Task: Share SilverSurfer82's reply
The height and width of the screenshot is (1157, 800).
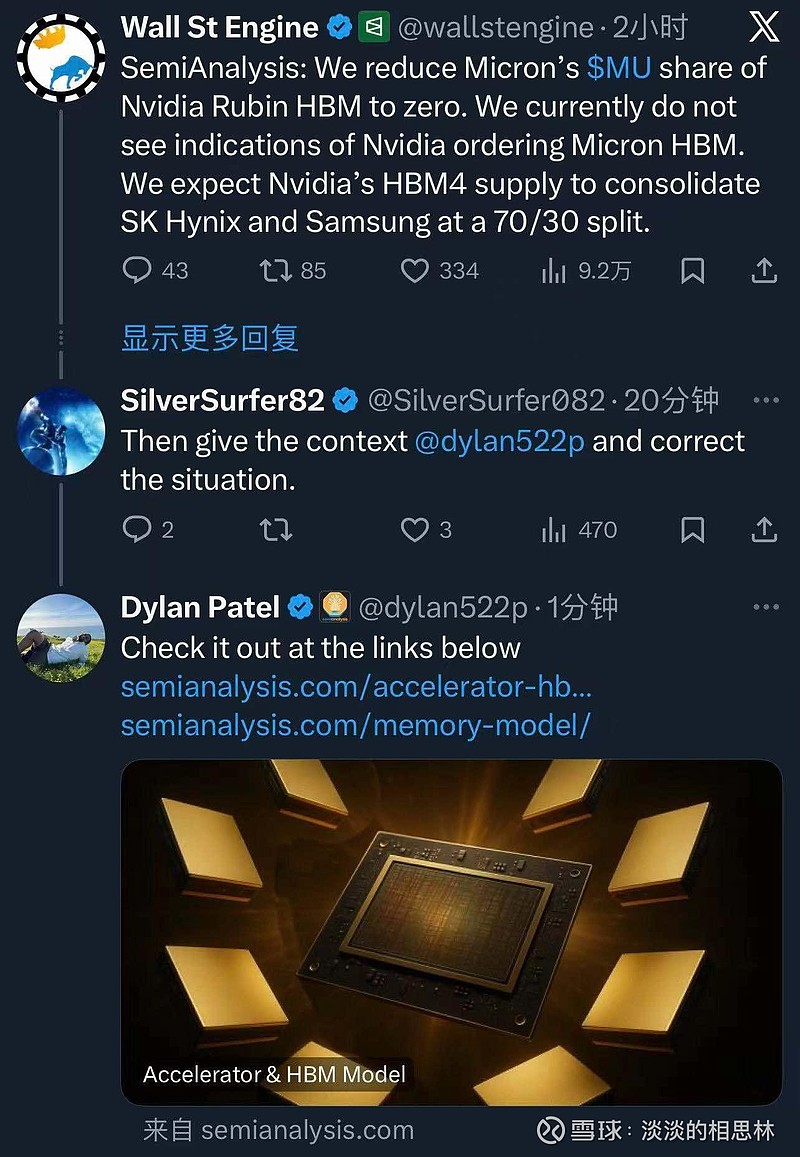Action: (763, 530)
